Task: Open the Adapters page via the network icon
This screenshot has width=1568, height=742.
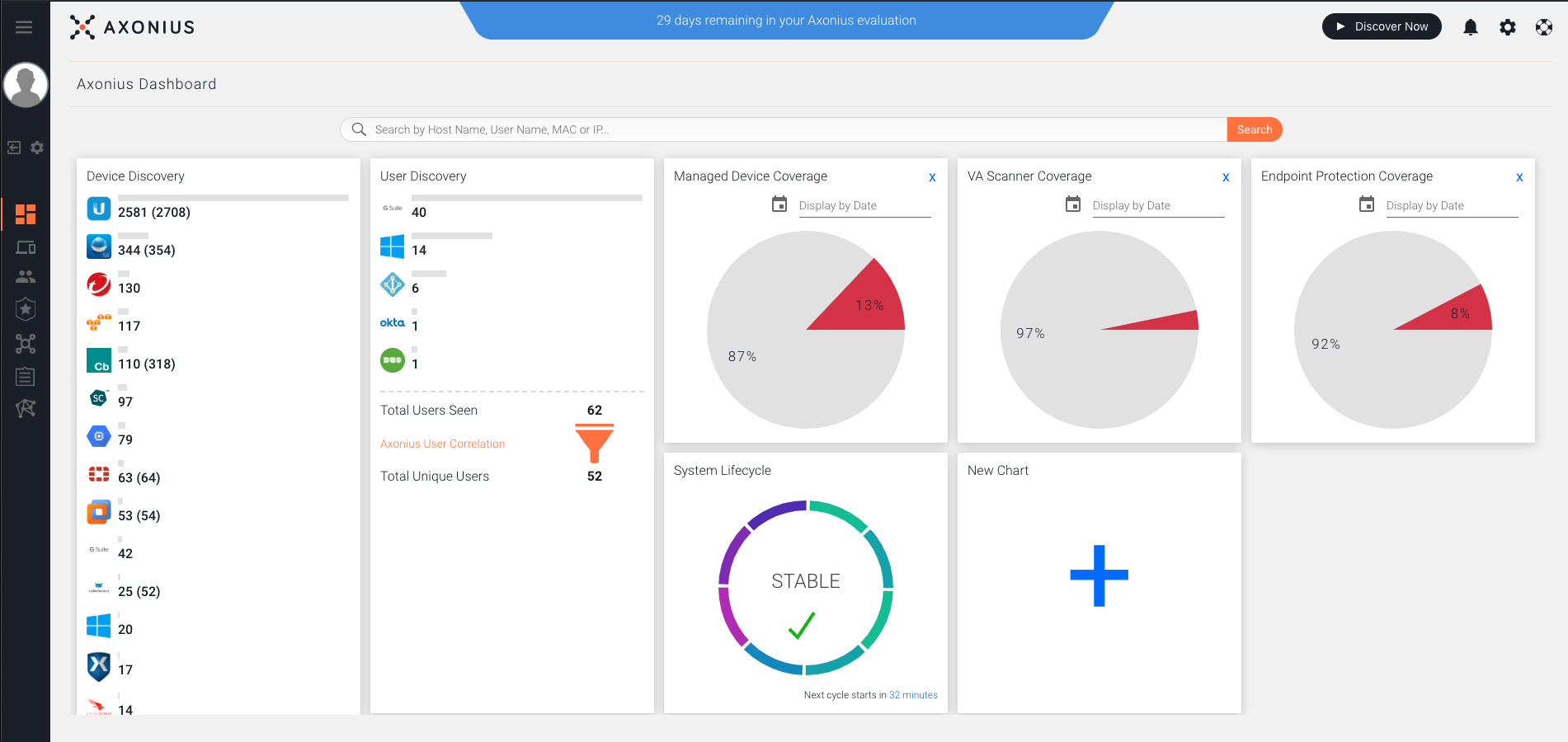Action: click(26, 344)
